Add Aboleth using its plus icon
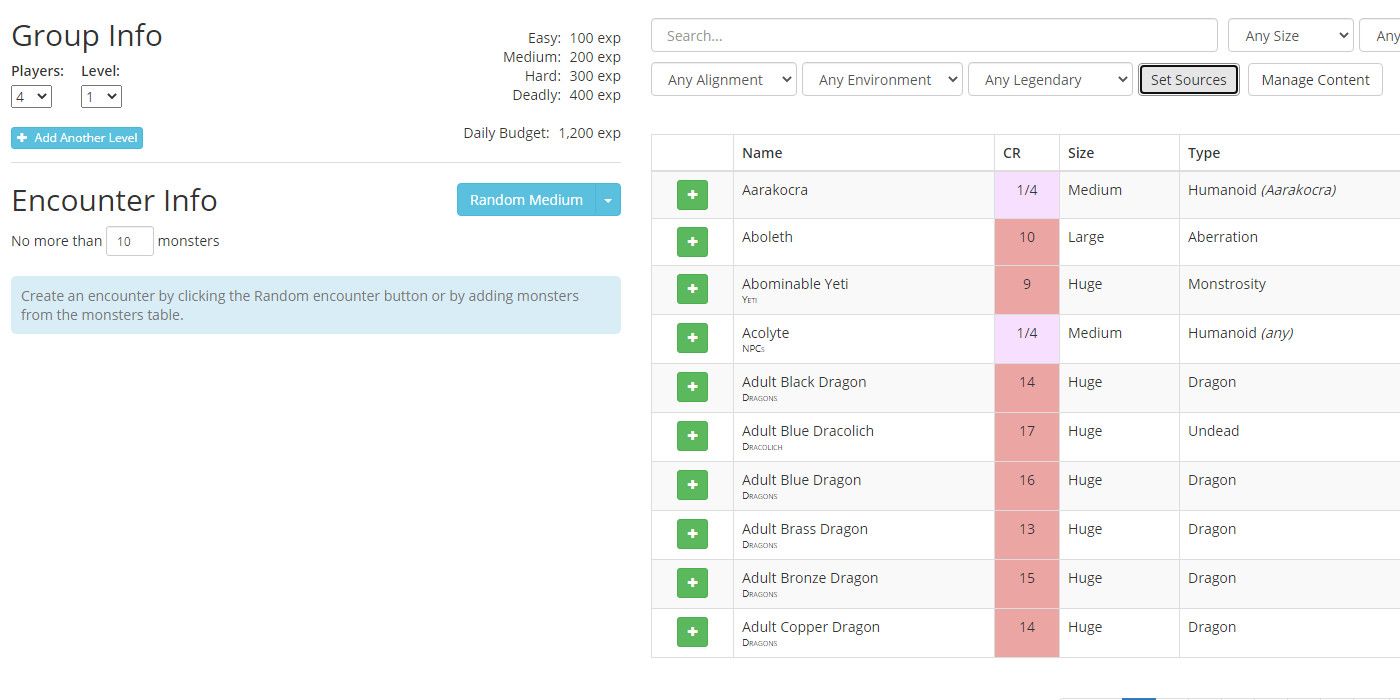 coord(692,242)
